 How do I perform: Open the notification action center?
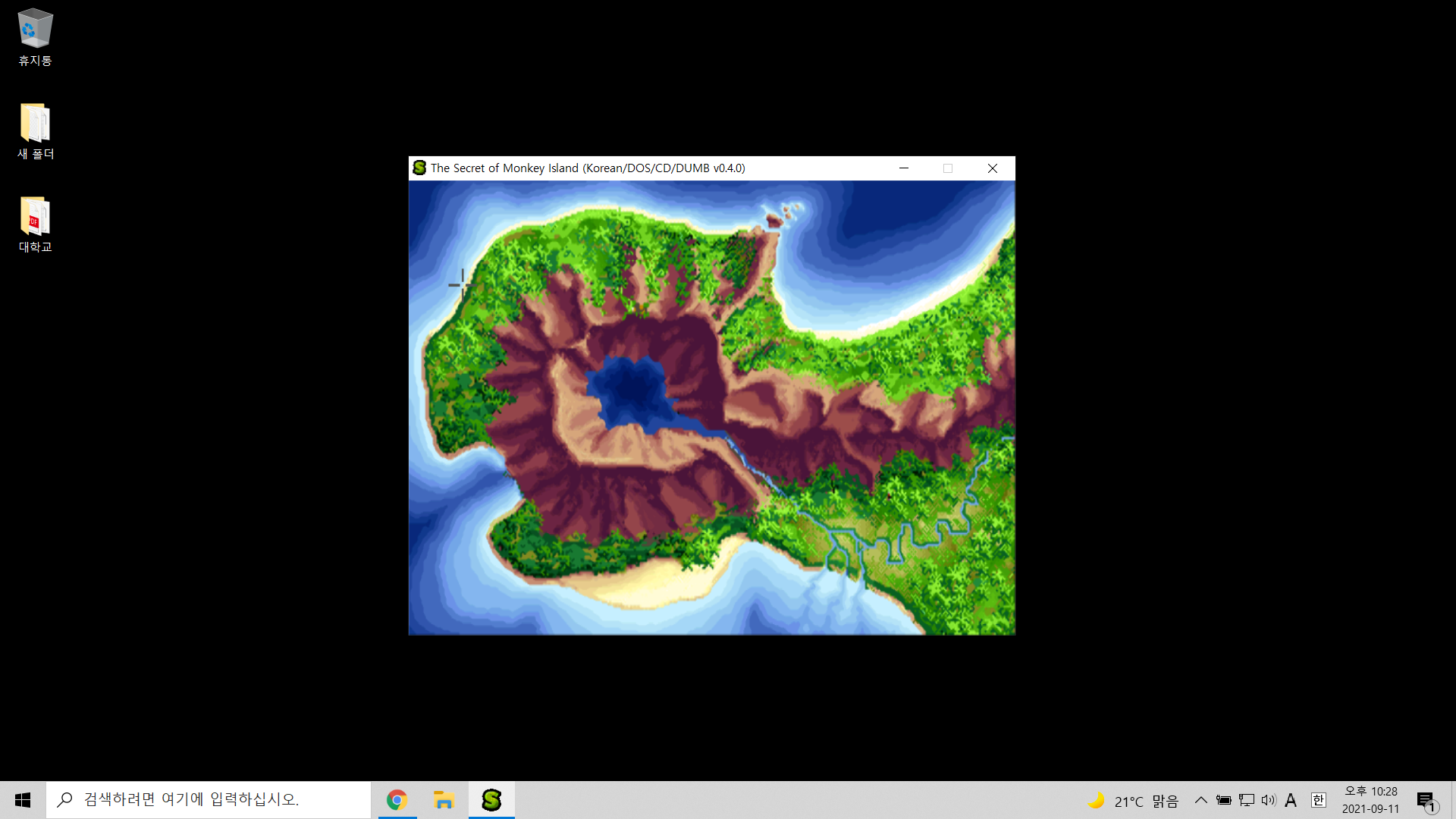point(1426,800)
